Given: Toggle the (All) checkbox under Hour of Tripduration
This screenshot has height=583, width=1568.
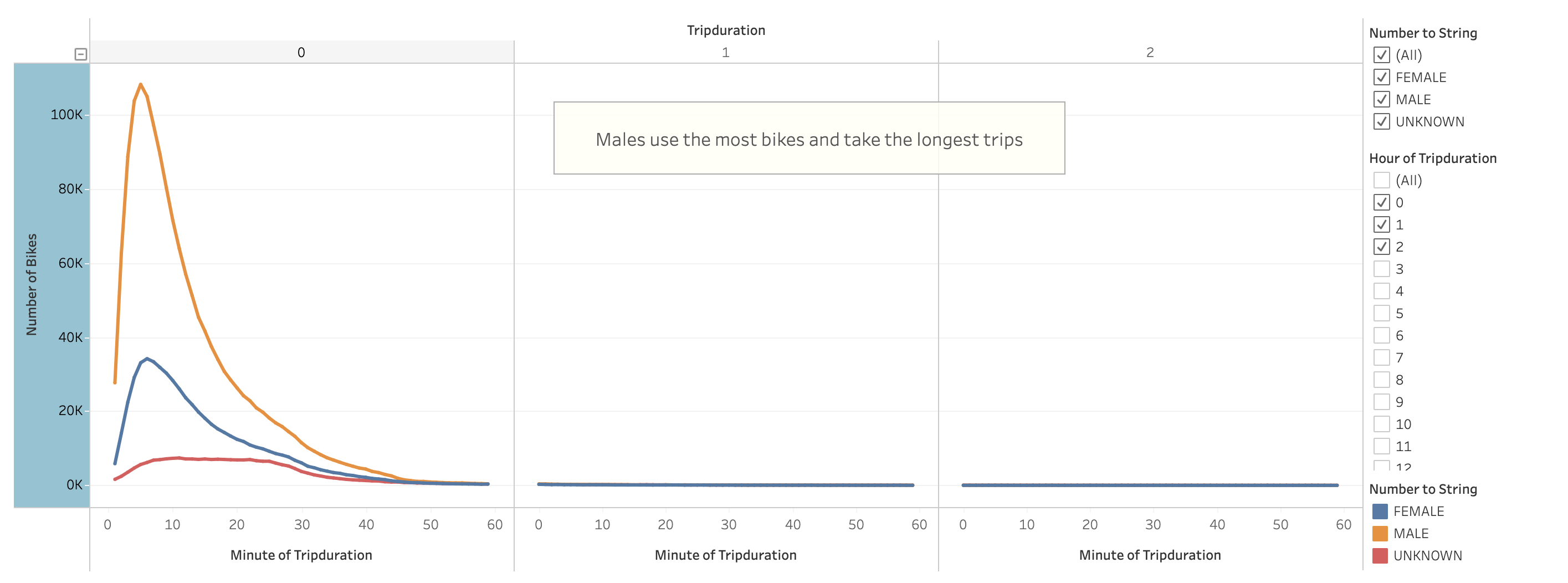Looking at the screenshot, I should [x=1383, y=180].
